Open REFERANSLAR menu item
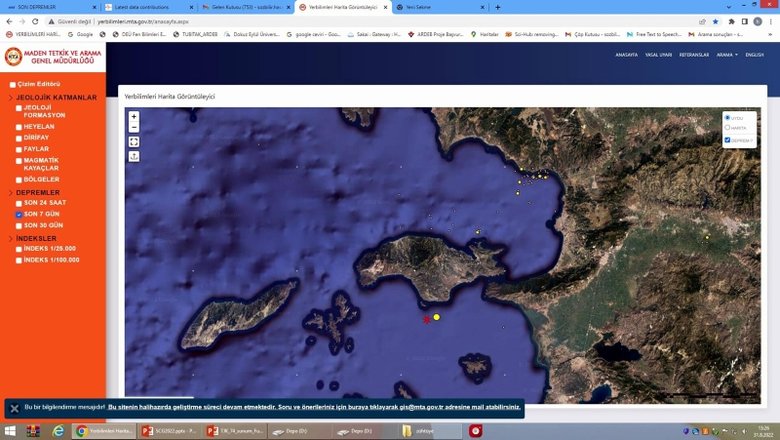 (694, 55)
